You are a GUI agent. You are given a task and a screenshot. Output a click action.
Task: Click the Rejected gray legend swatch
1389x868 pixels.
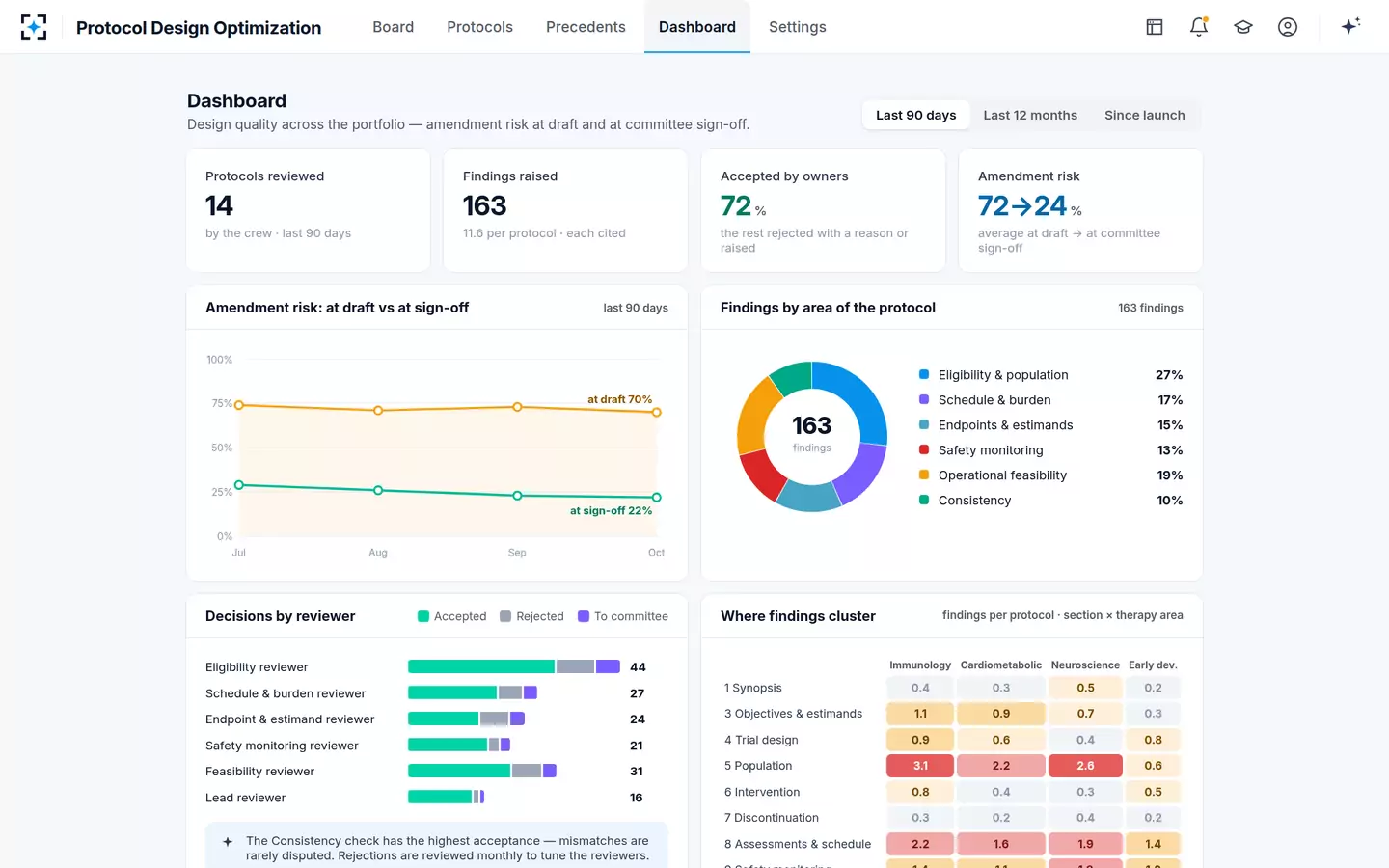(x=505, y=616)
